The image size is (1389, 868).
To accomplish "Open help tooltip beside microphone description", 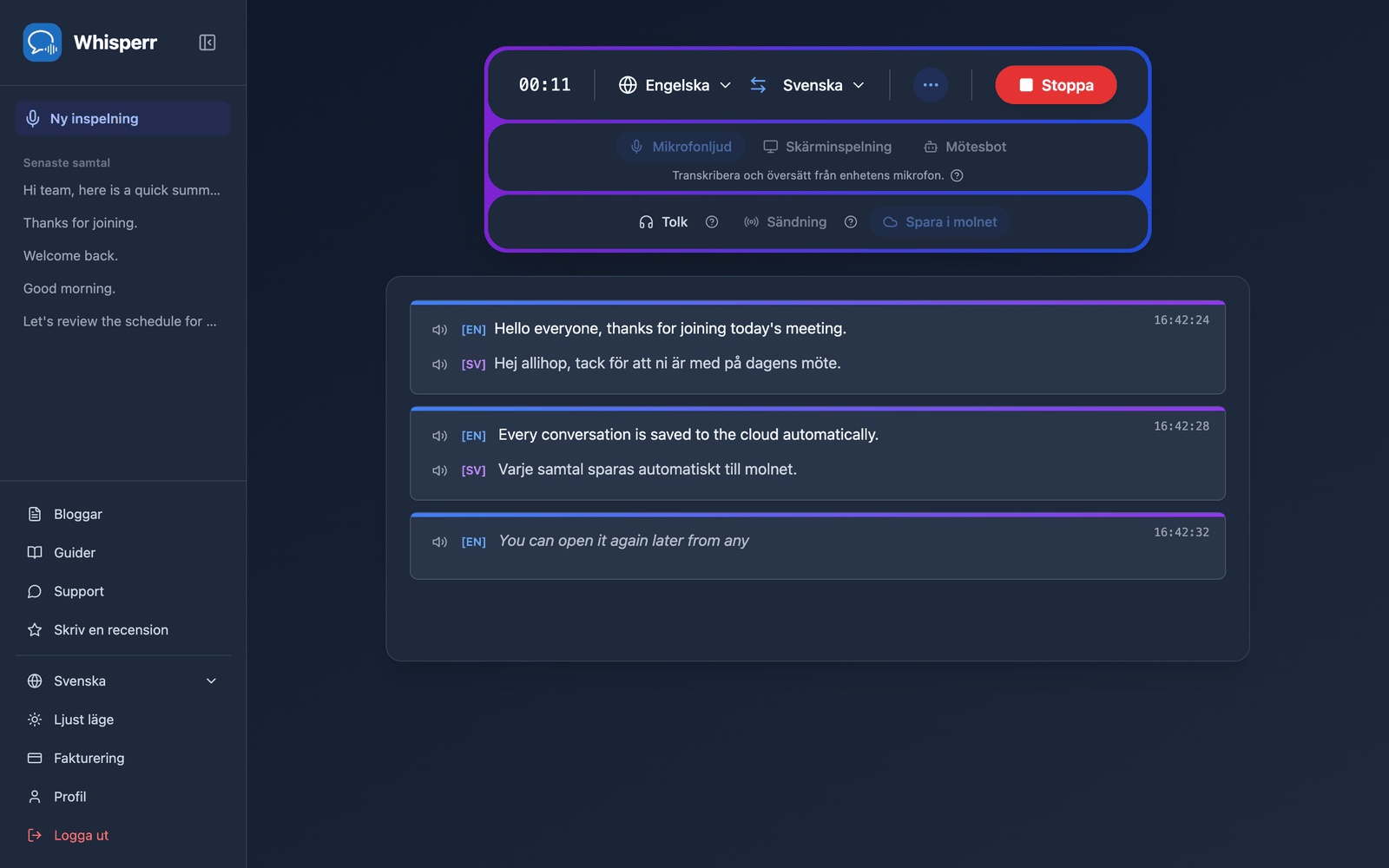I will point(957,175).
